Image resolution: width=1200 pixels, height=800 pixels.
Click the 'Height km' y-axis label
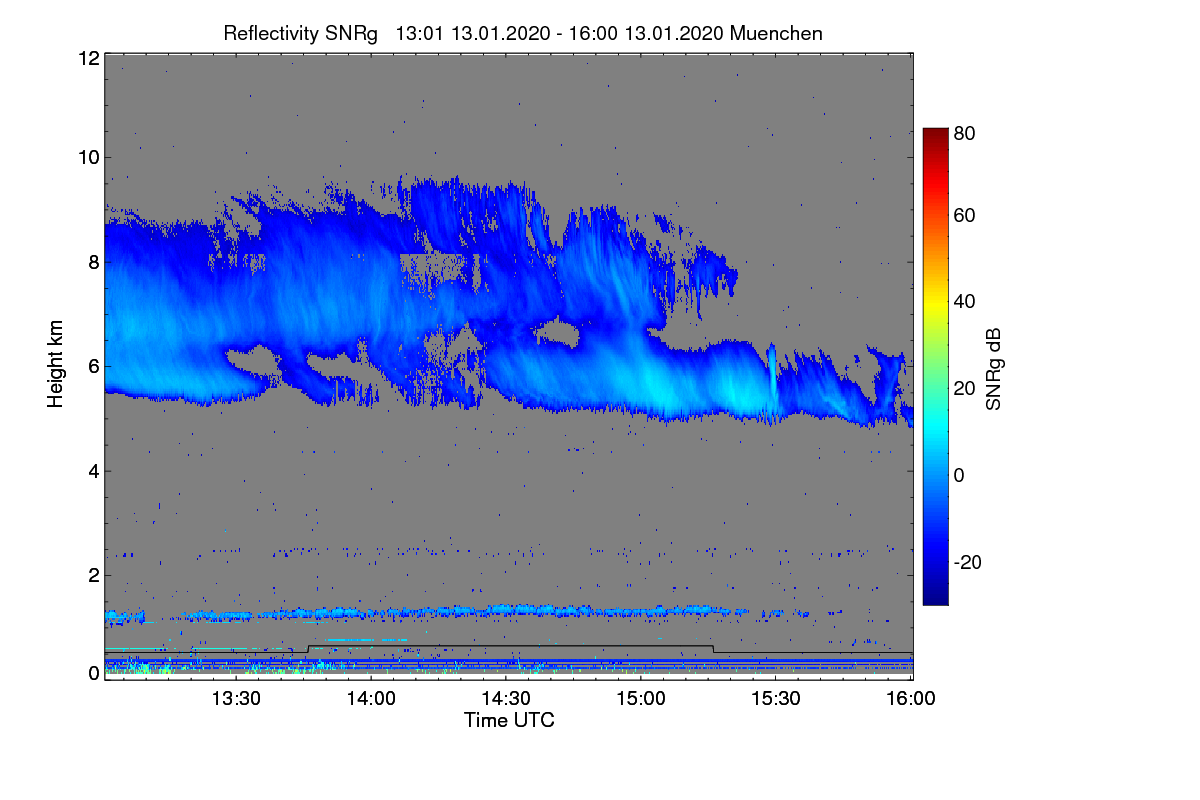pyautogui.click(x=56, y=363)
